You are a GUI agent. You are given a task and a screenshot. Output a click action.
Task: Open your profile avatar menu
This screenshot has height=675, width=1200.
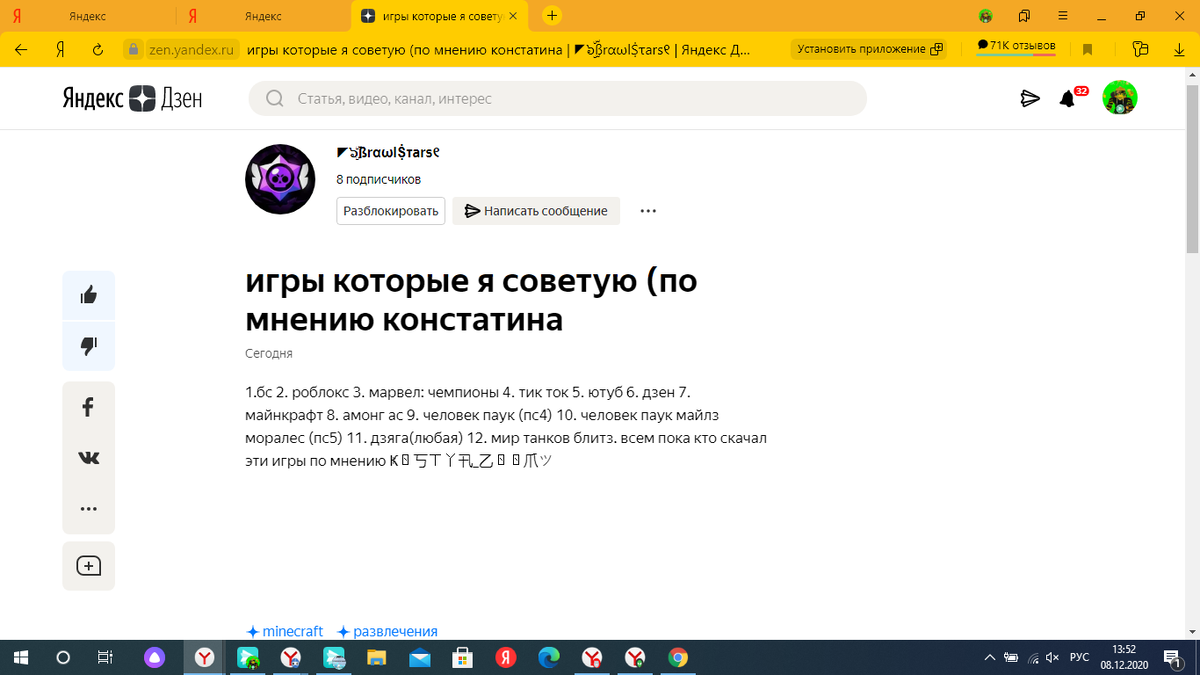click(x=1120, y=97)
